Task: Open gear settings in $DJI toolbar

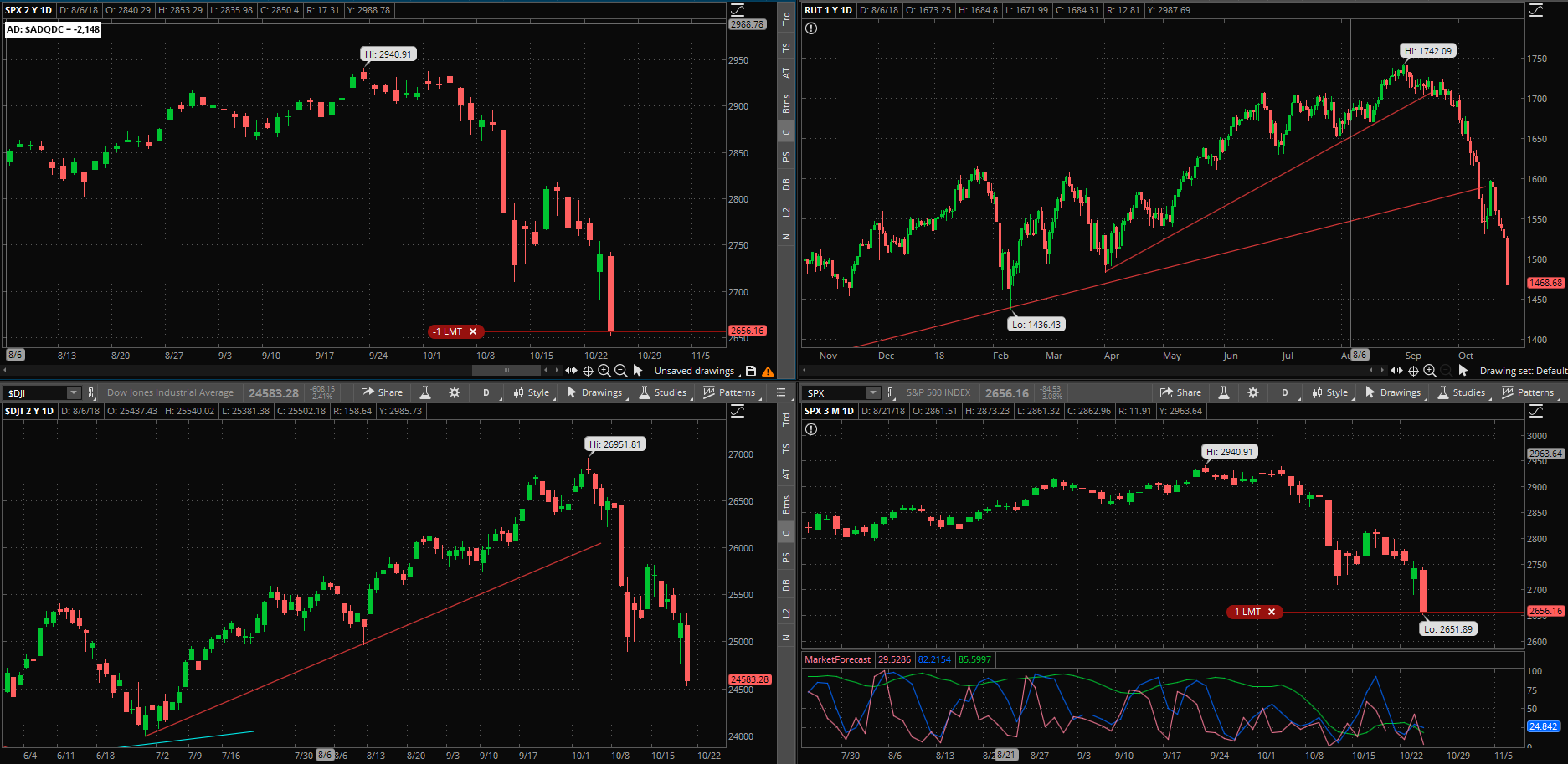Action: coord(455,392)
